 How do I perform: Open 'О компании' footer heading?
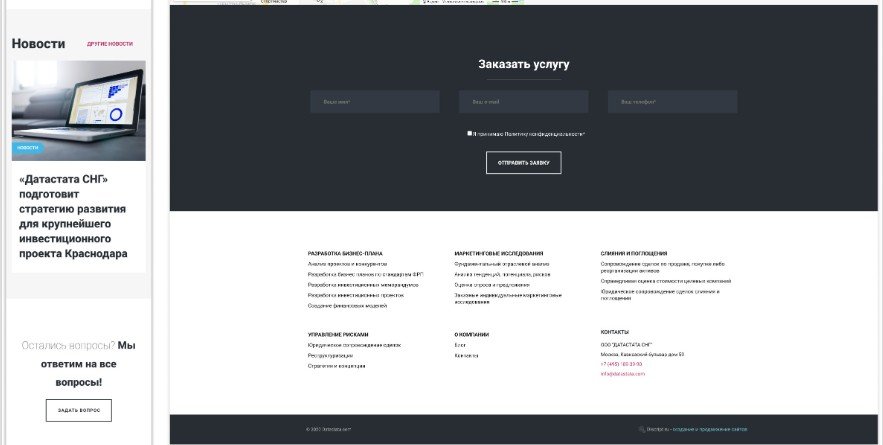coord(471,335)
